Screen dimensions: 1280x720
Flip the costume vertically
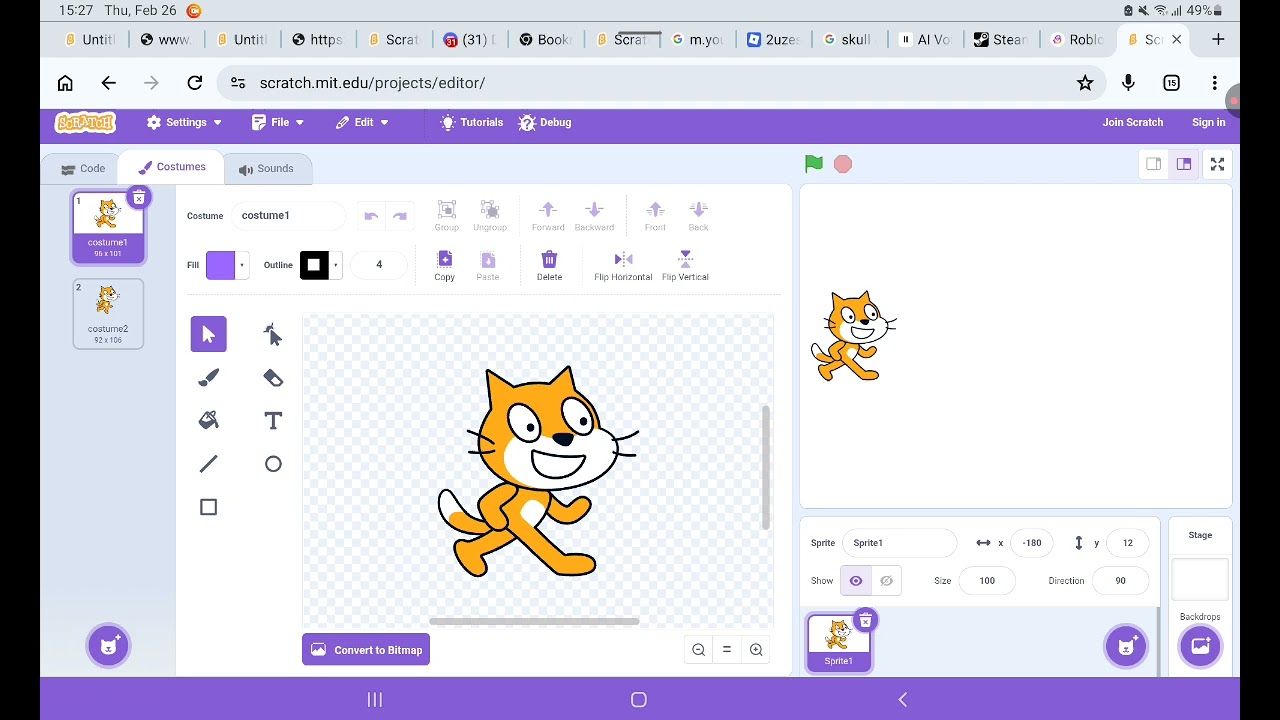[x=685, y=265]
